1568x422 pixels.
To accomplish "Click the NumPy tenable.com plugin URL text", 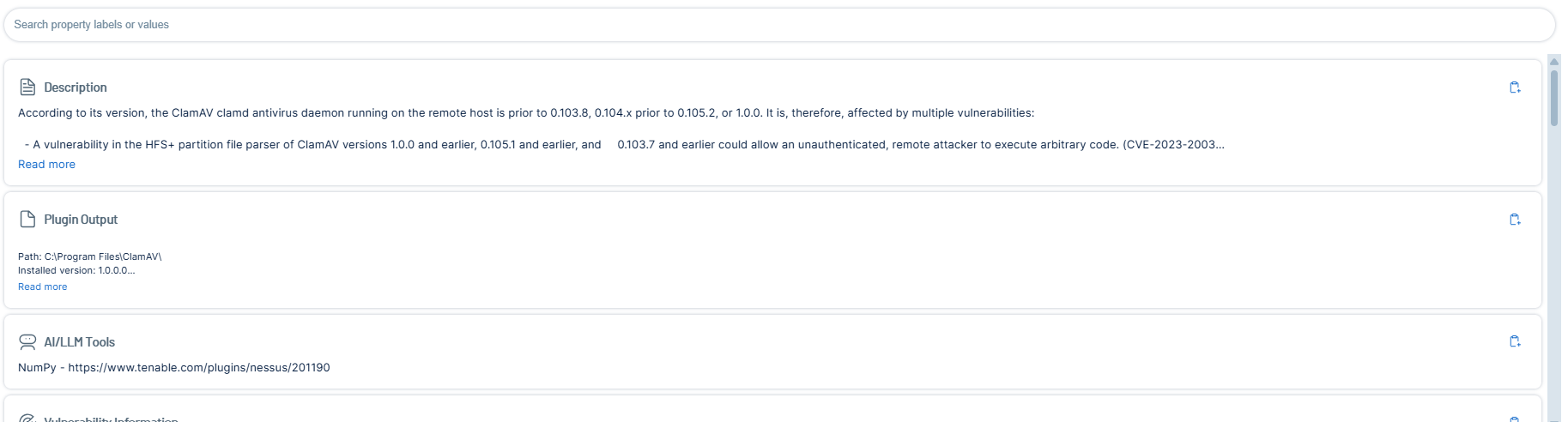I will 198,368.
